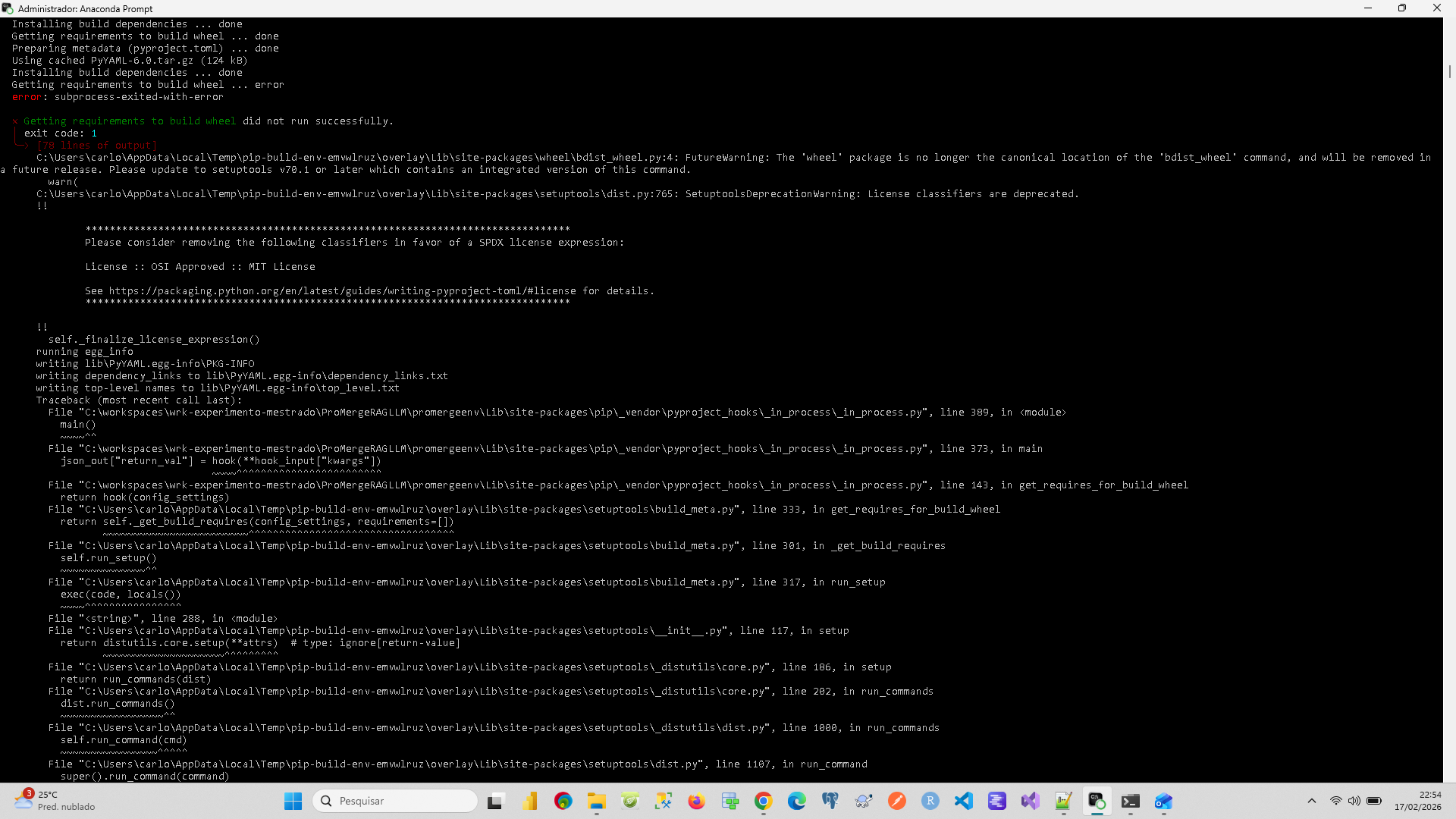Expand hidden system tray icons chevron

[x=1311, y=801]
